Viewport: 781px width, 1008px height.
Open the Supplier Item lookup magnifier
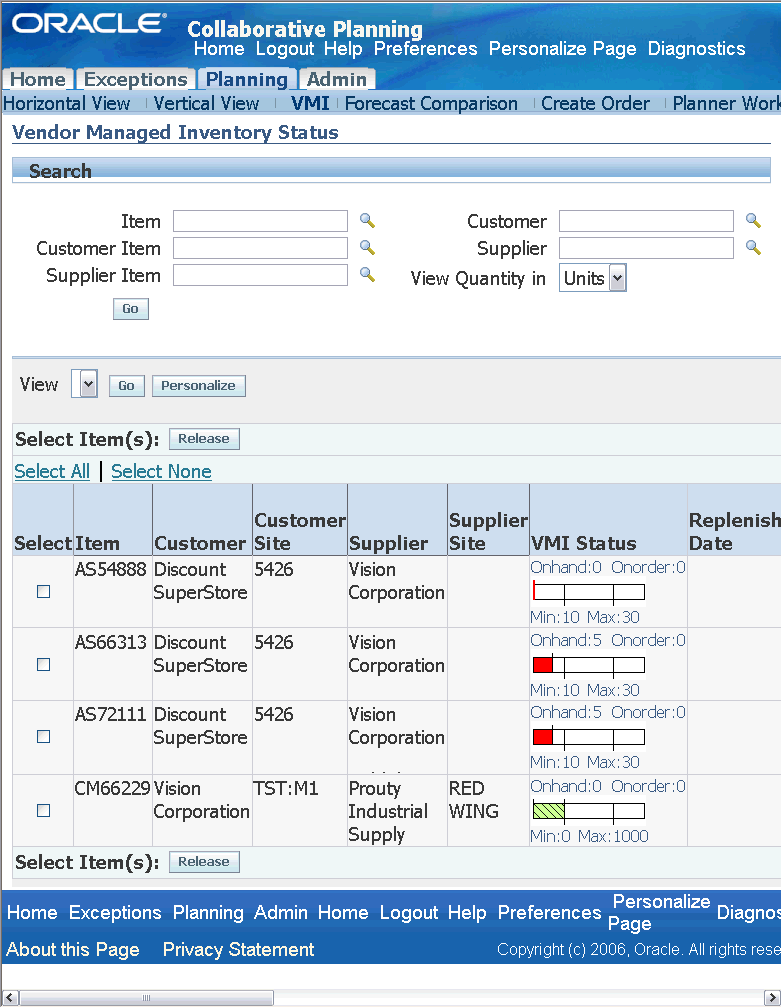click(x=367, y=274)
